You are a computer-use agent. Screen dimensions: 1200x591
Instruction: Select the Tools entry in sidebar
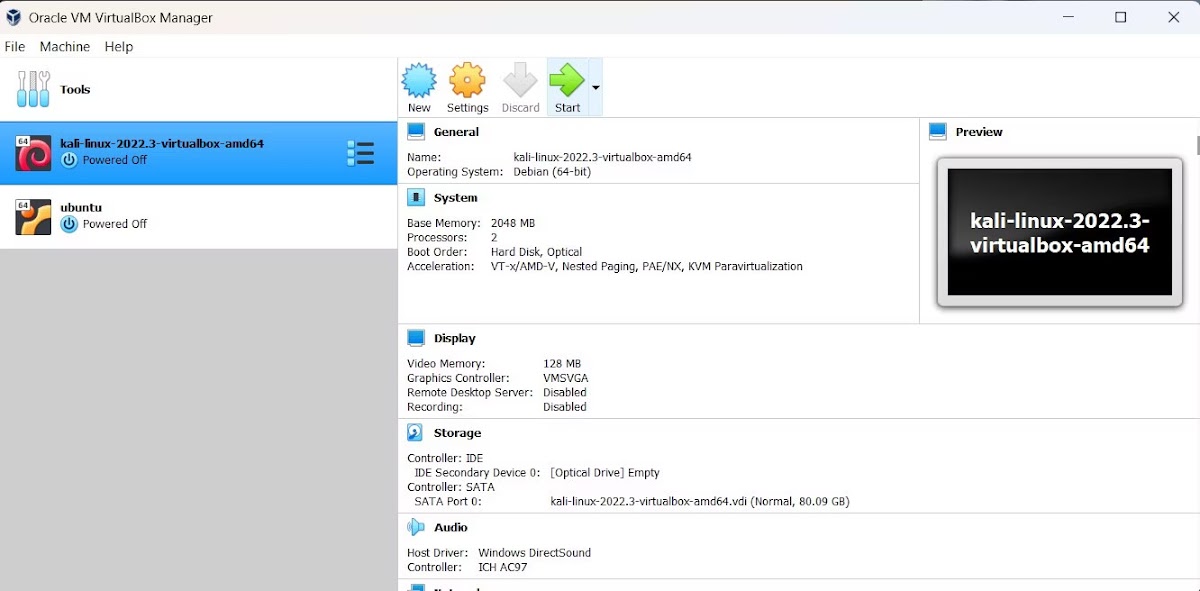click(198, 89)
